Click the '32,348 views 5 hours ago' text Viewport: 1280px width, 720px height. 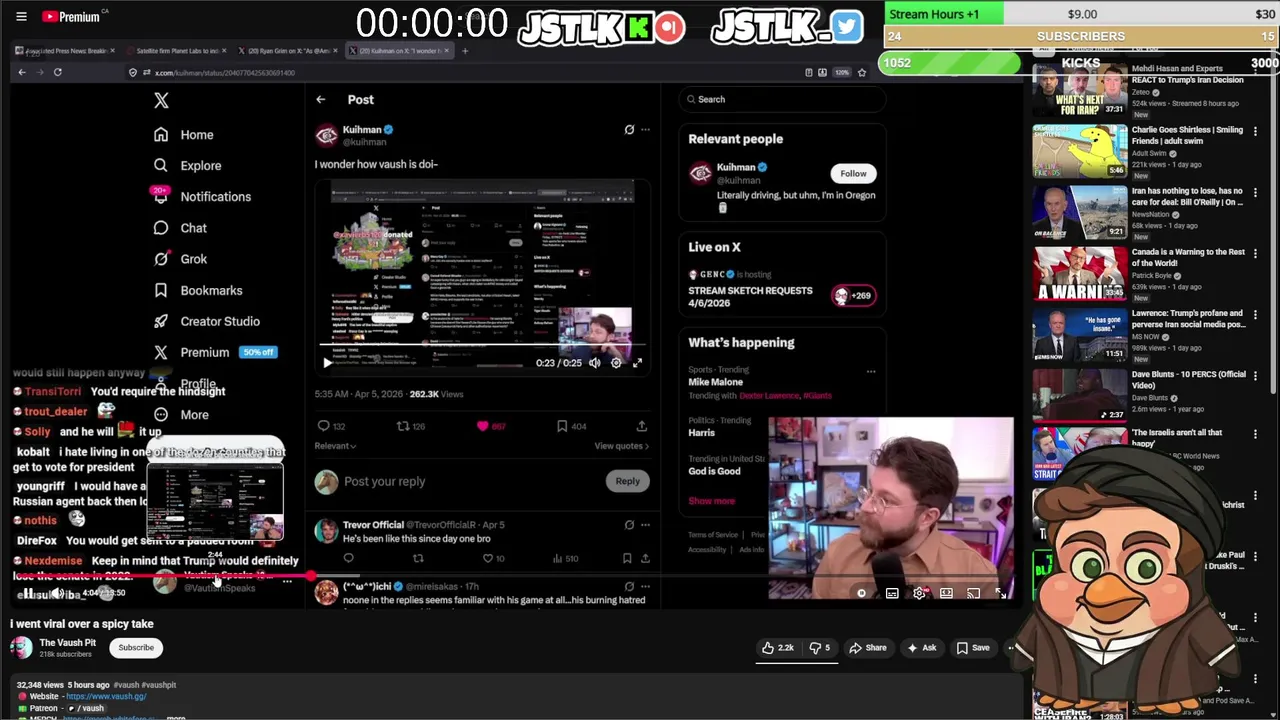63,685
